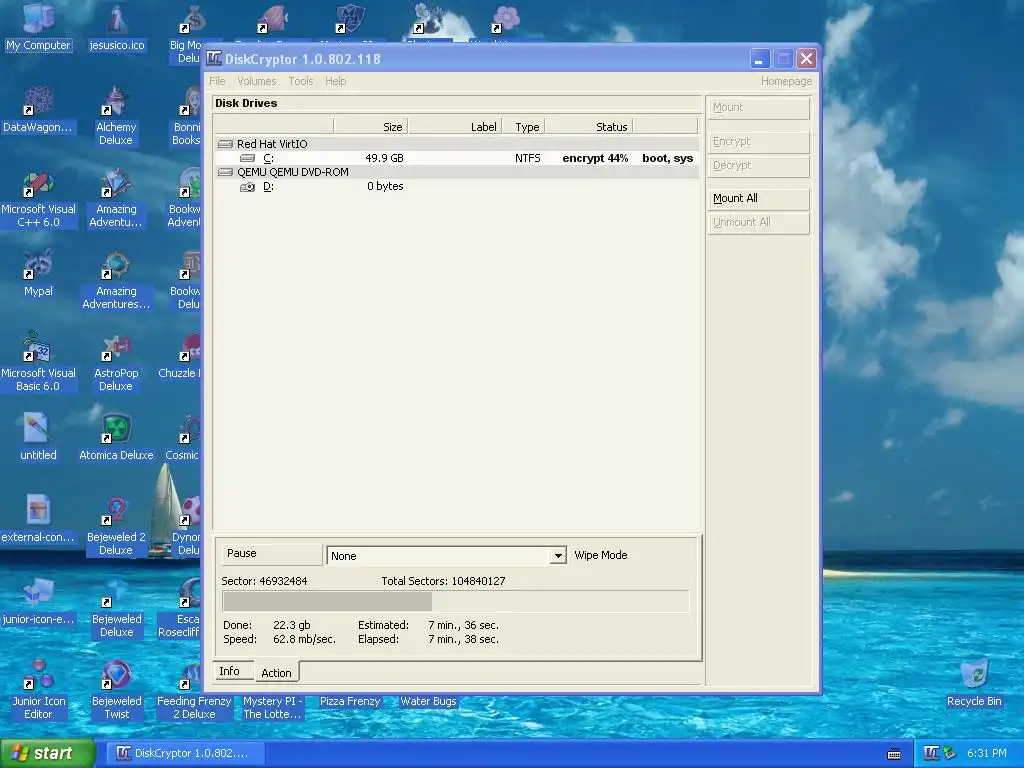The image size is (1024, 768).
Task: Click the '49.9 GB' size value
Action: (x=384, y=158)
